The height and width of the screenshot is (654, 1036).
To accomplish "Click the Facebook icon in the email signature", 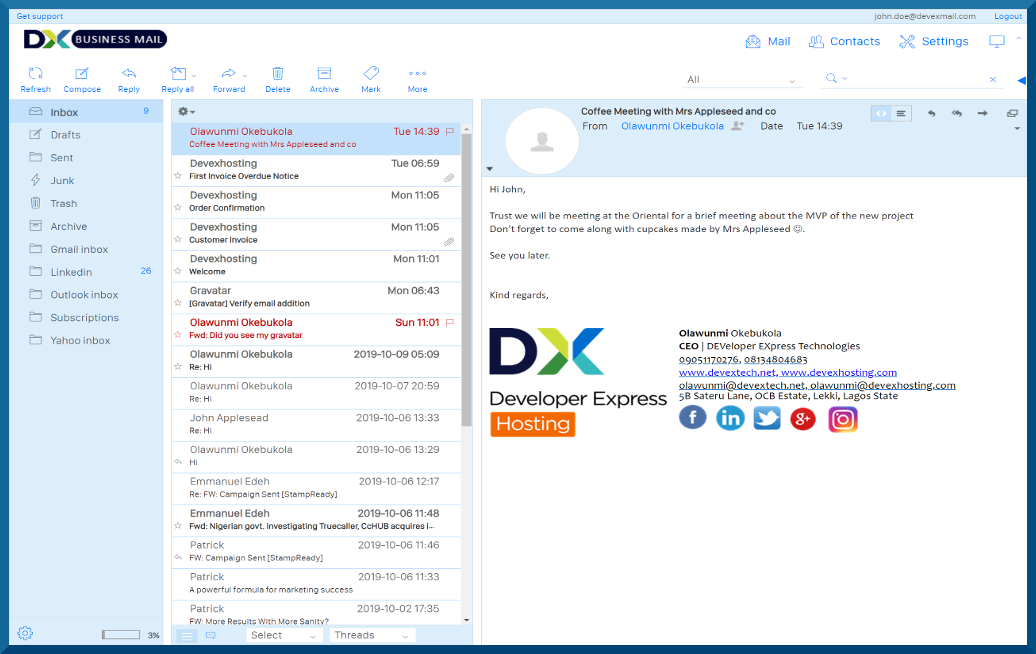I will pyautogui.click(x=692, y=418).
